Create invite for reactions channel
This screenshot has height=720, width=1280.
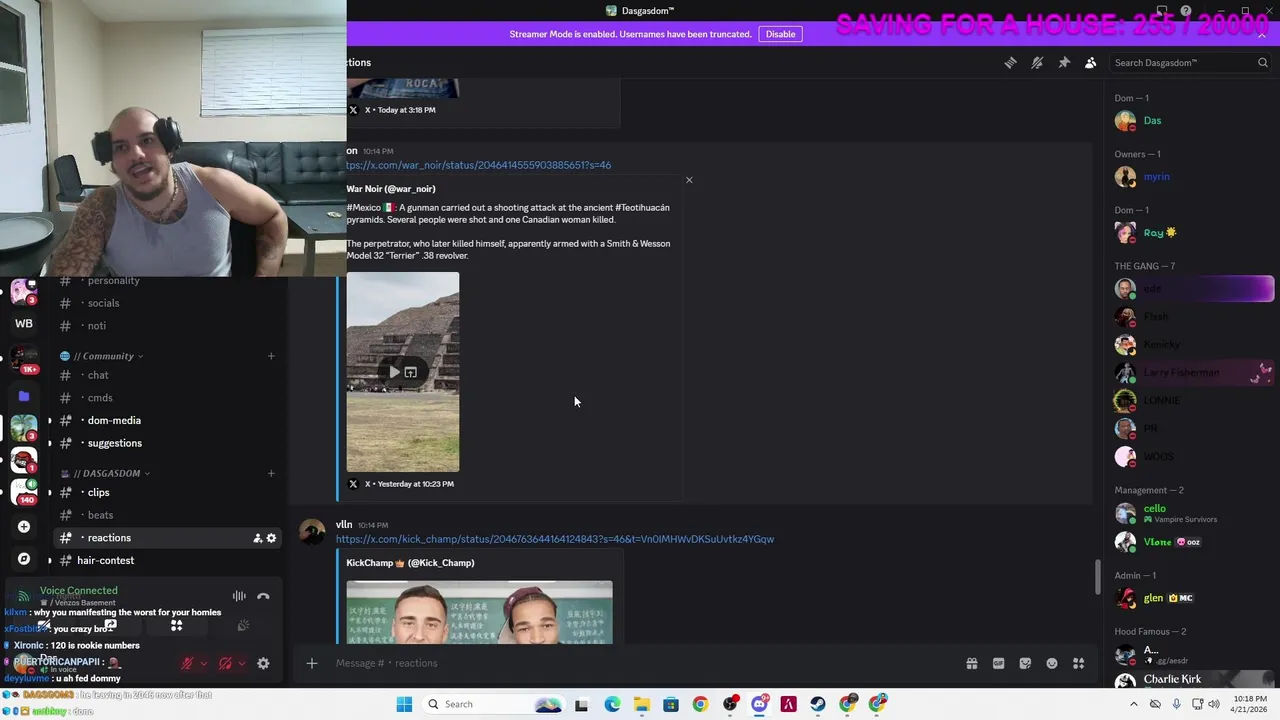click(257, 538)
